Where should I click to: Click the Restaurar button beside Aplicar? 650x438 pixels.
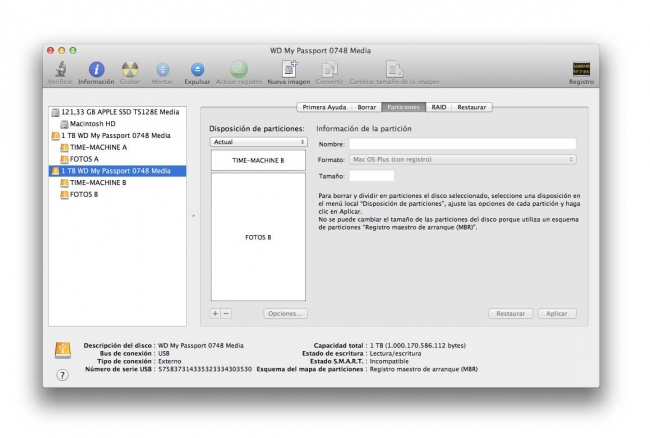tap(511, 314)
